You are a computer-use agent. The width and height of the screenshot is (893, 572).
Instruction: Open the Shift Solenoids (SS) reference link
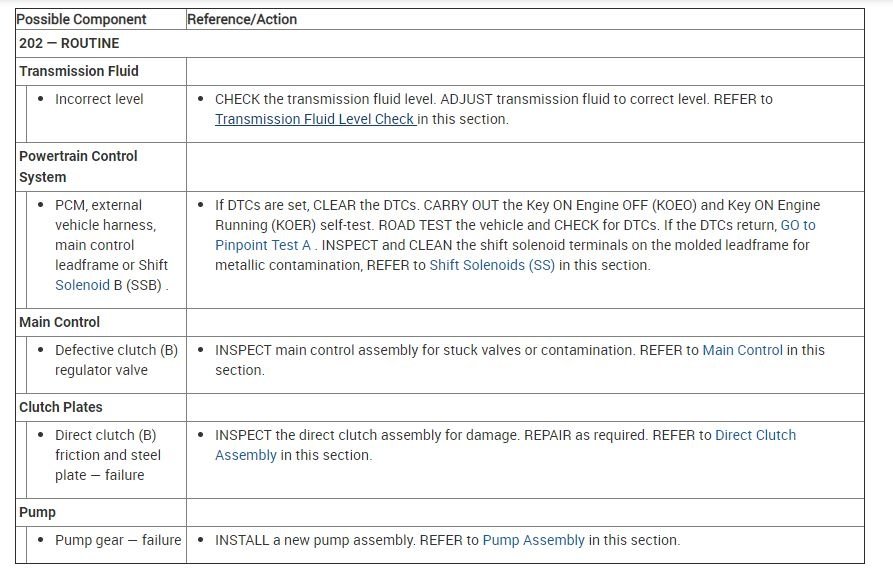492,265
